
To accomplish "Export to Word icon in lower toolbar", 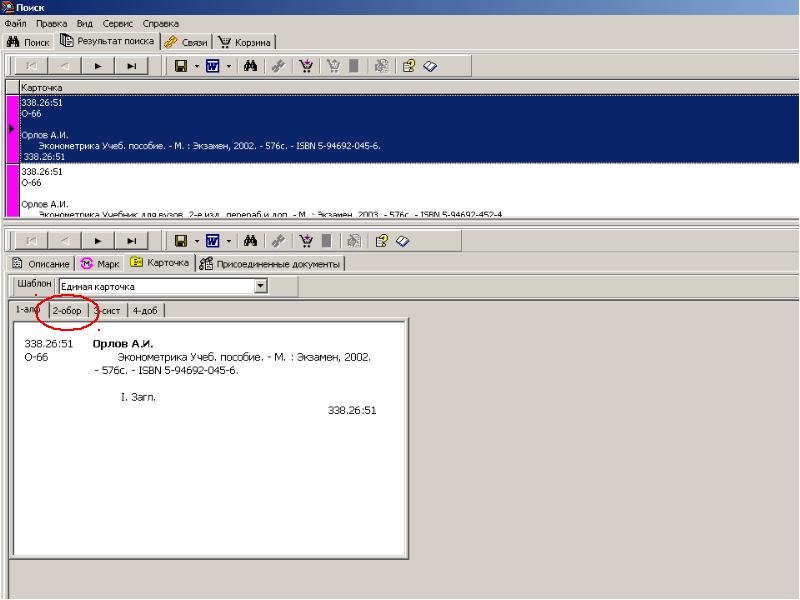I will [x=213, y=241].
